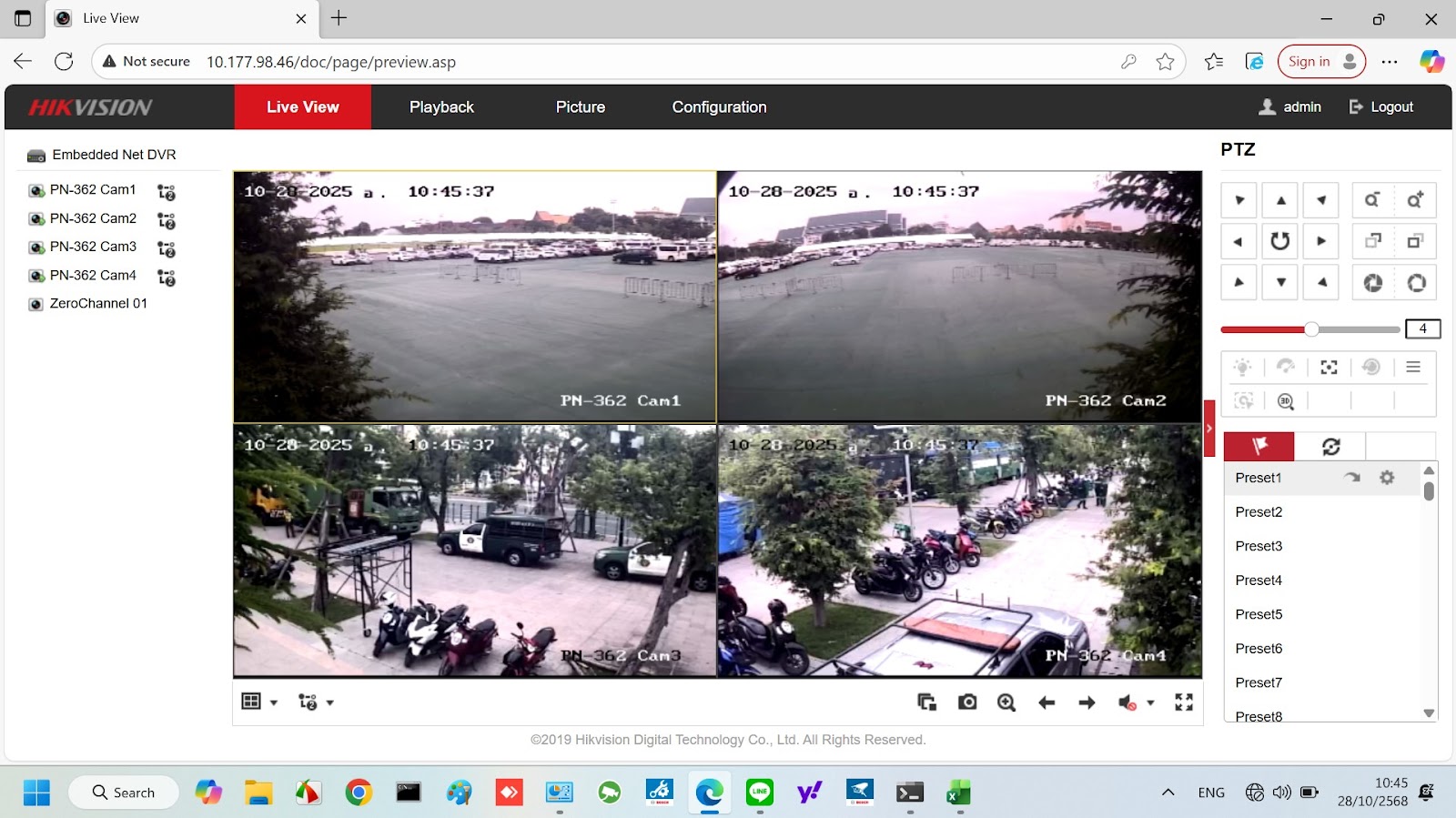Viewport: 1456px width, 818px height.
Task: Click the zoom in magnifier in PTZ
Action: [1415, 200]
